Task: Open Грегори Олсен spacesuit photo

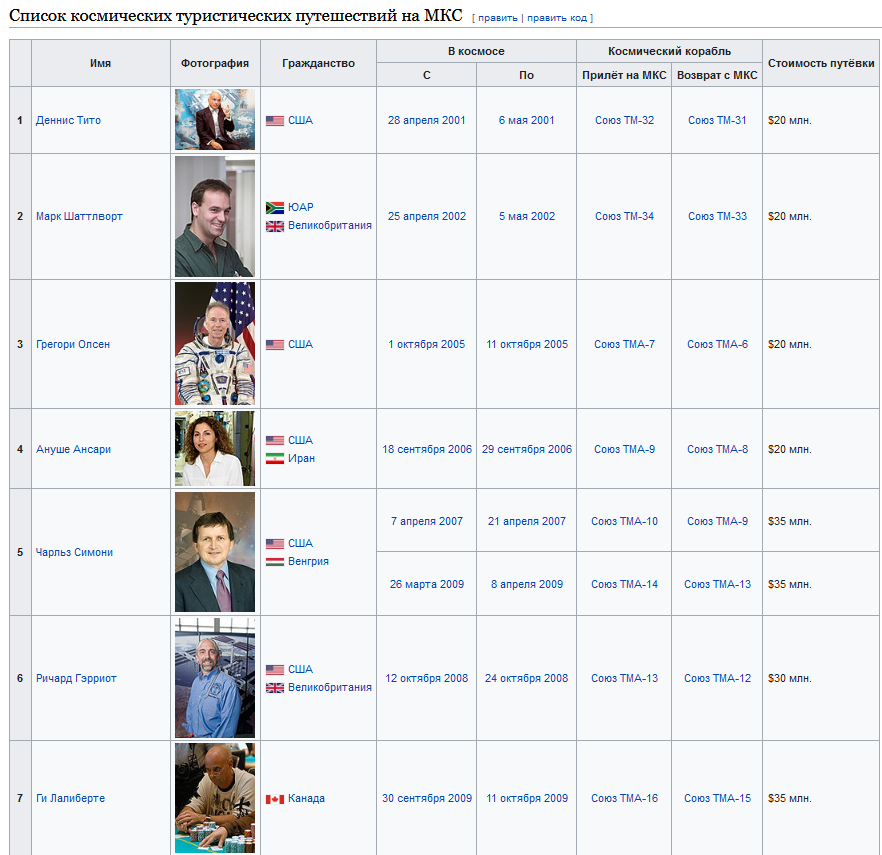Action: pos(215,344)
